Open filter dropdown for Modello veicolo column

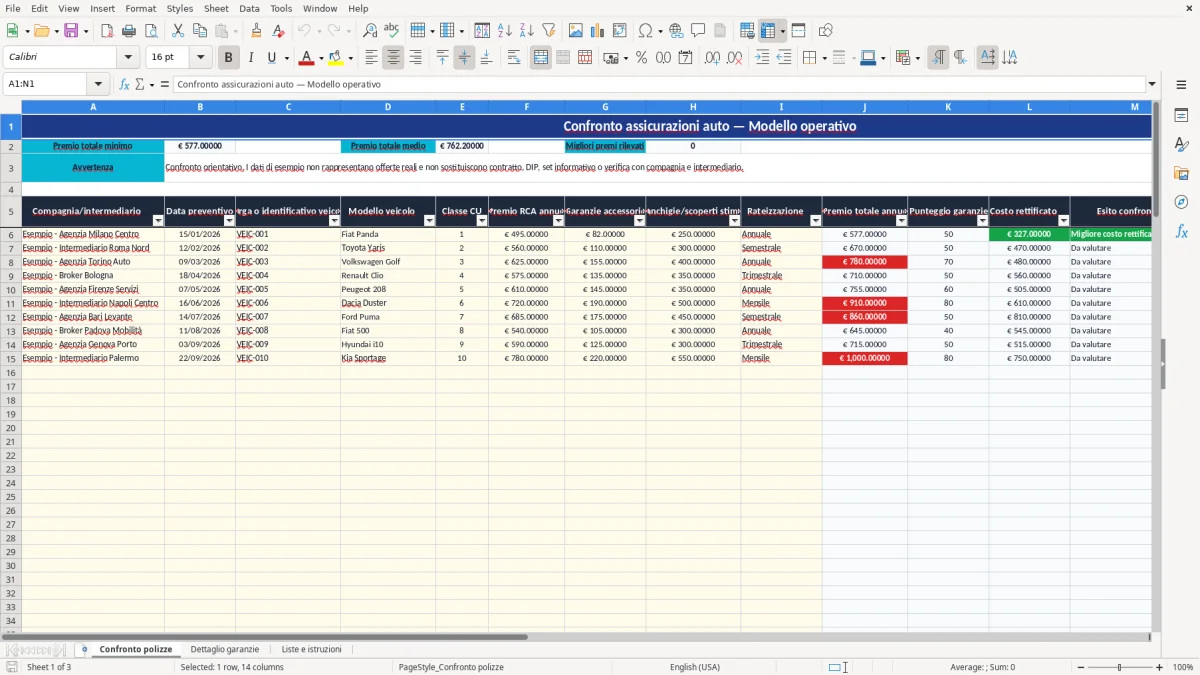pyautogui.click(x=429, y=221)
